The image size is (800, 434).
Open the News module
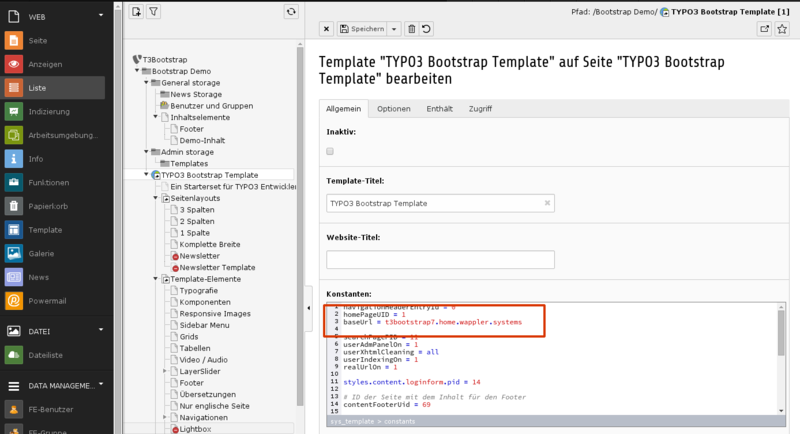click(38, 277)
